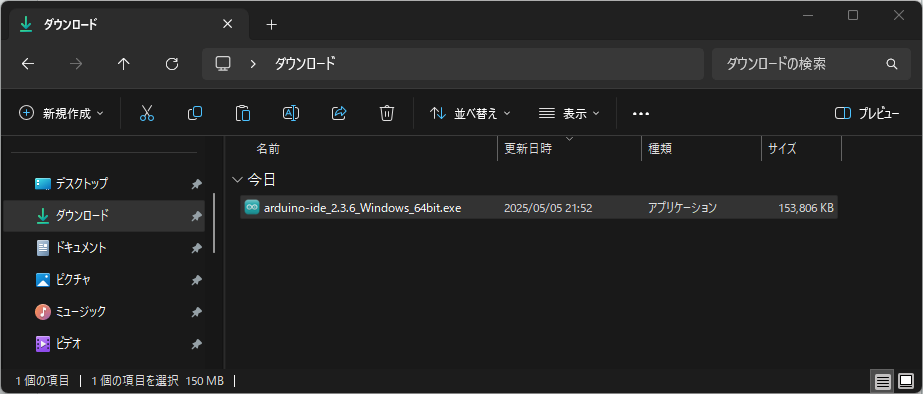
Task: Click the pin icon next to ミュージック
Action: [197, 312]
